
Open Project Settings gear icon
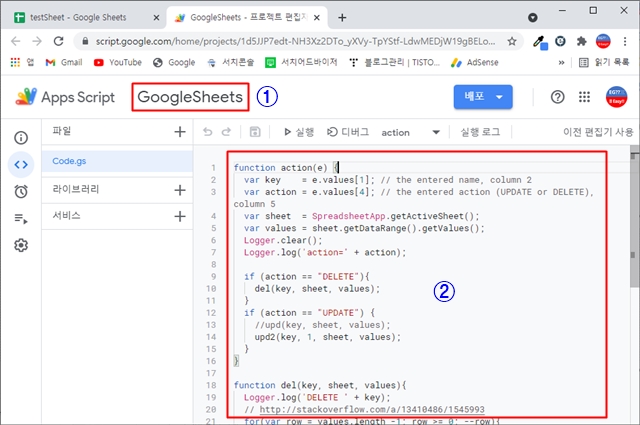21,245
